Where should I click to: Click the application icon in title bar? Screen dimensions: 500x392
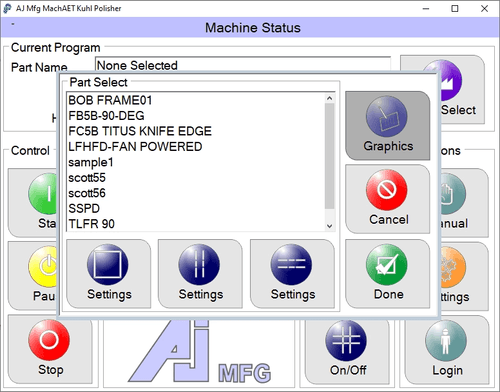(7, 8)
